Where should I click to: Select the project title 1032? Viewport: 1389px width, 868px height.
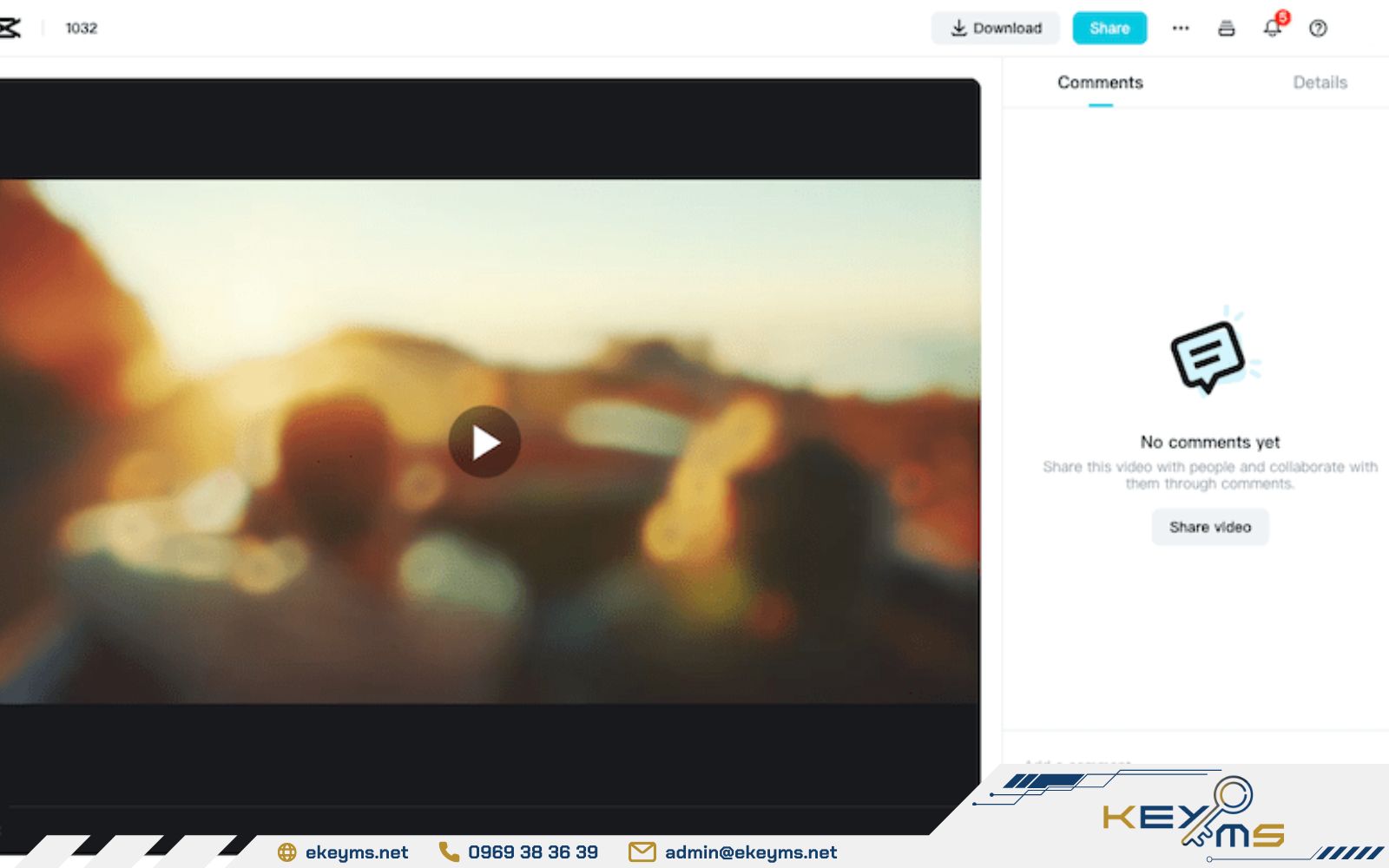coord(82,28)
